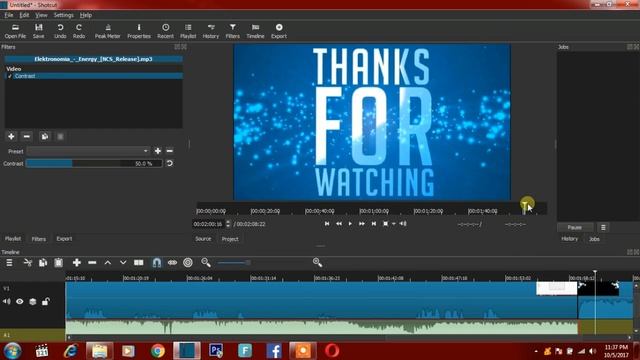Open the Settings menu

(64, 15)
